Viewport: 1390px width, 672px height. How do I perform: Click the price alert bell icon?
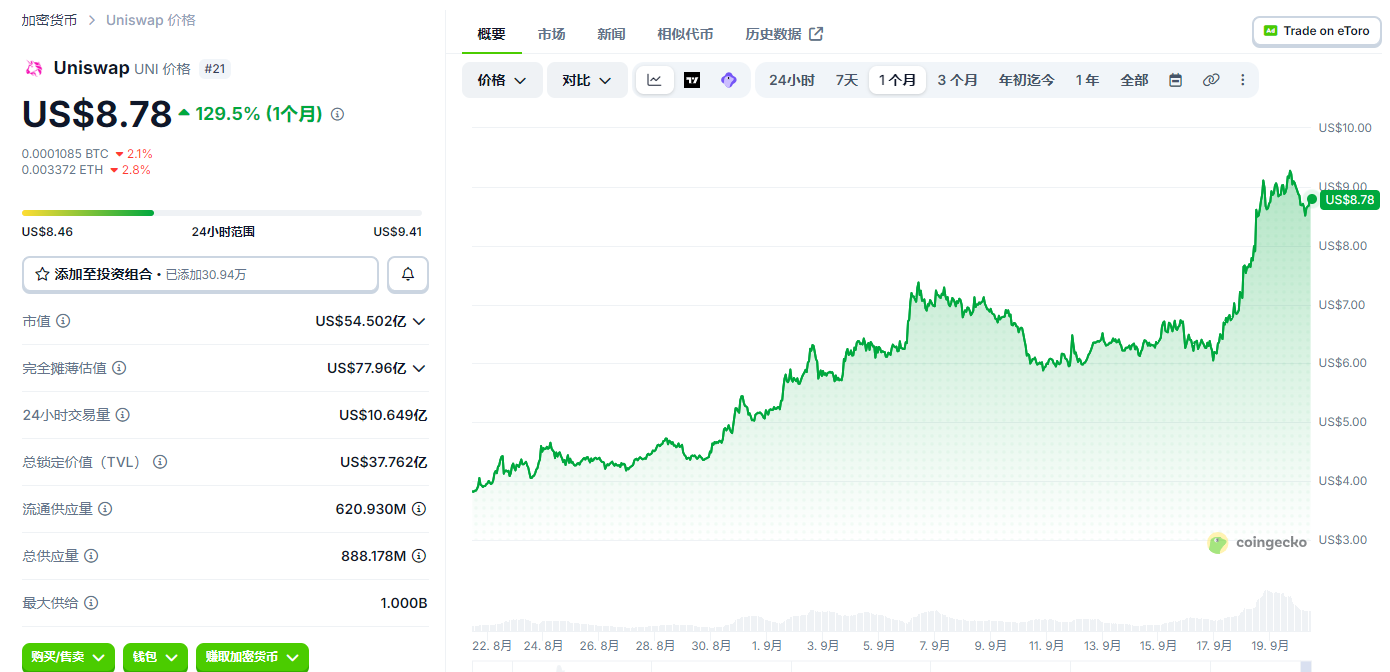point(408,274)
